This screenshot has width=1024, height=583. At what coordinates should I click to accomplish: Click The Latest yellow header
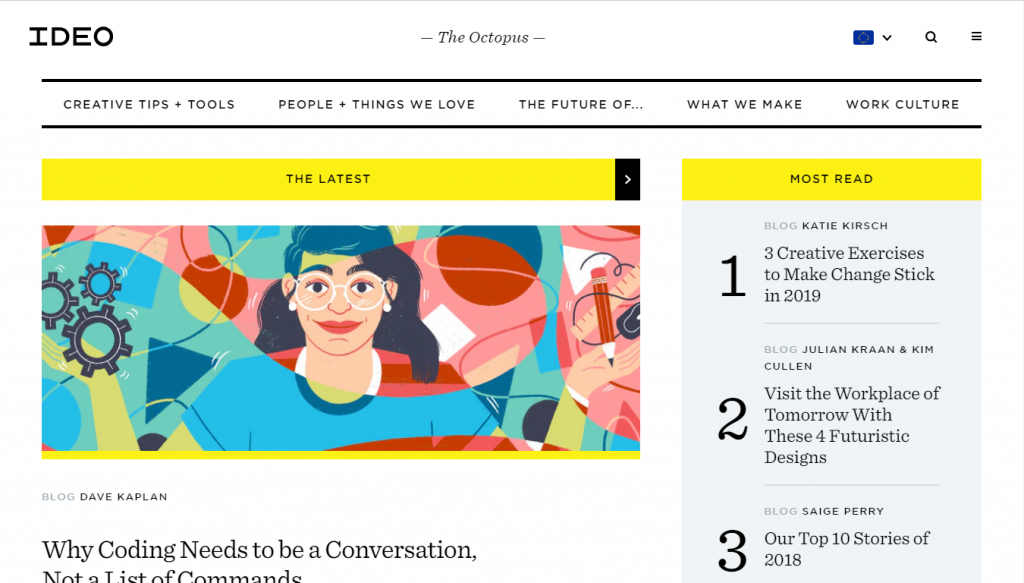pyautogui.click(x=328, y=179)
